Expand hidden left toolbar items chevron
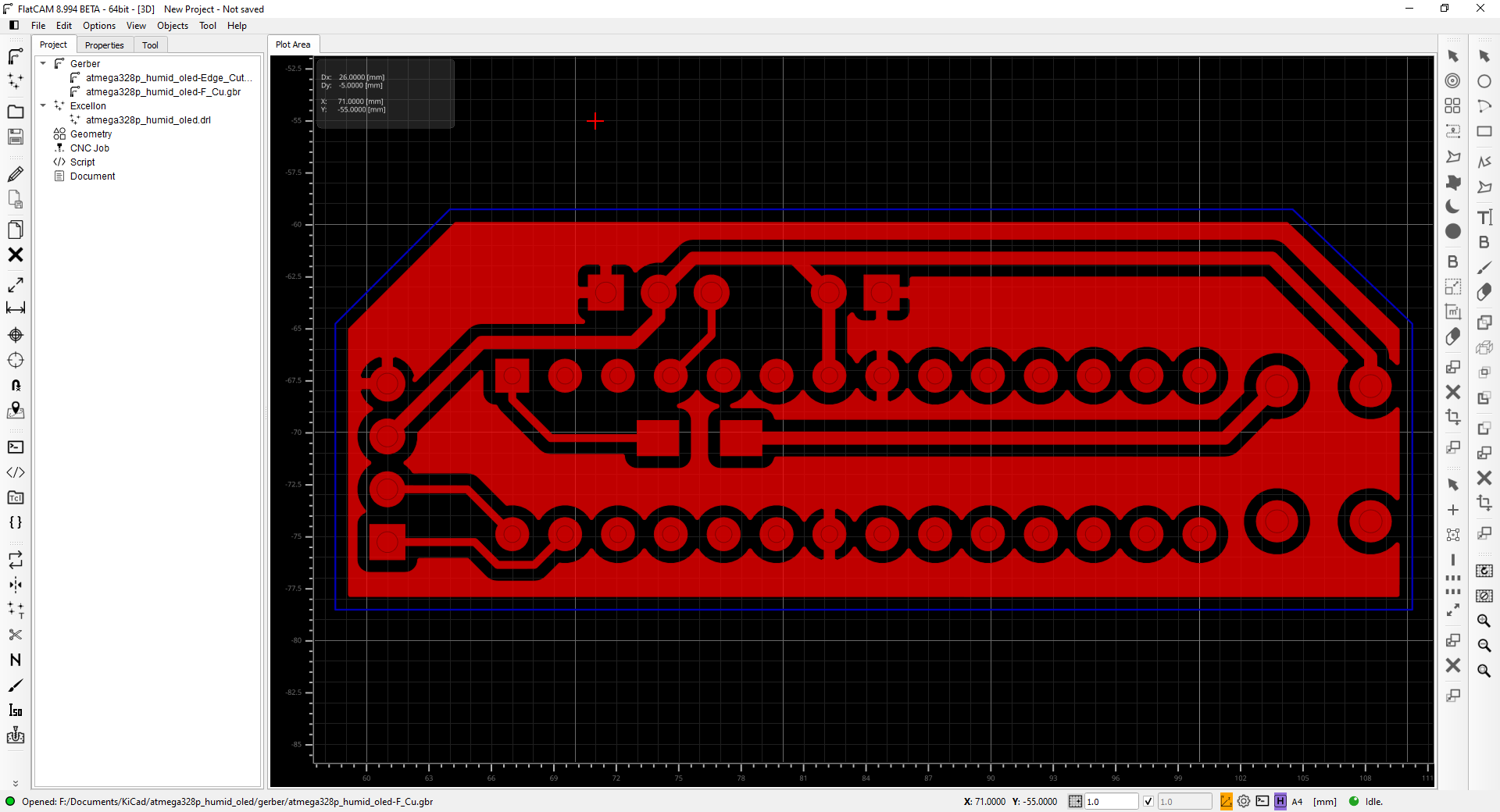 coord(15,783)
